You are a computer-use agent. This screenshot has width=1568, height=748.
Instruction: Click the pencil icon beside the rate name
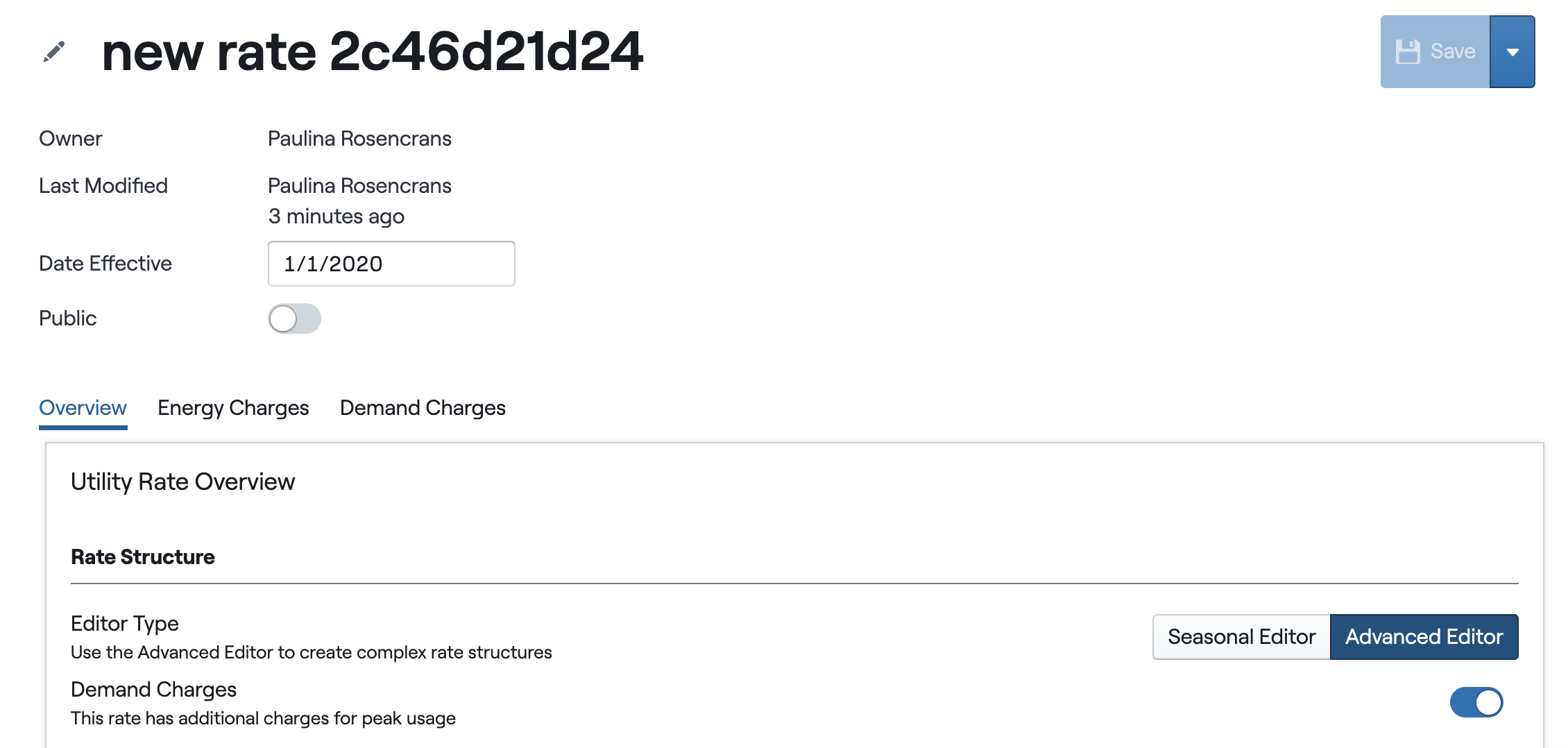pyautogui.click(x=53, y=52)
